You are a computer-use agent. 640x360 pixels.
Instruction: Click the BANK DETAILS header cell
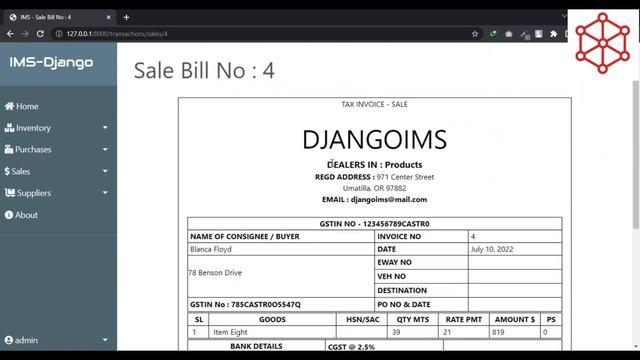[x=256, y=346]
